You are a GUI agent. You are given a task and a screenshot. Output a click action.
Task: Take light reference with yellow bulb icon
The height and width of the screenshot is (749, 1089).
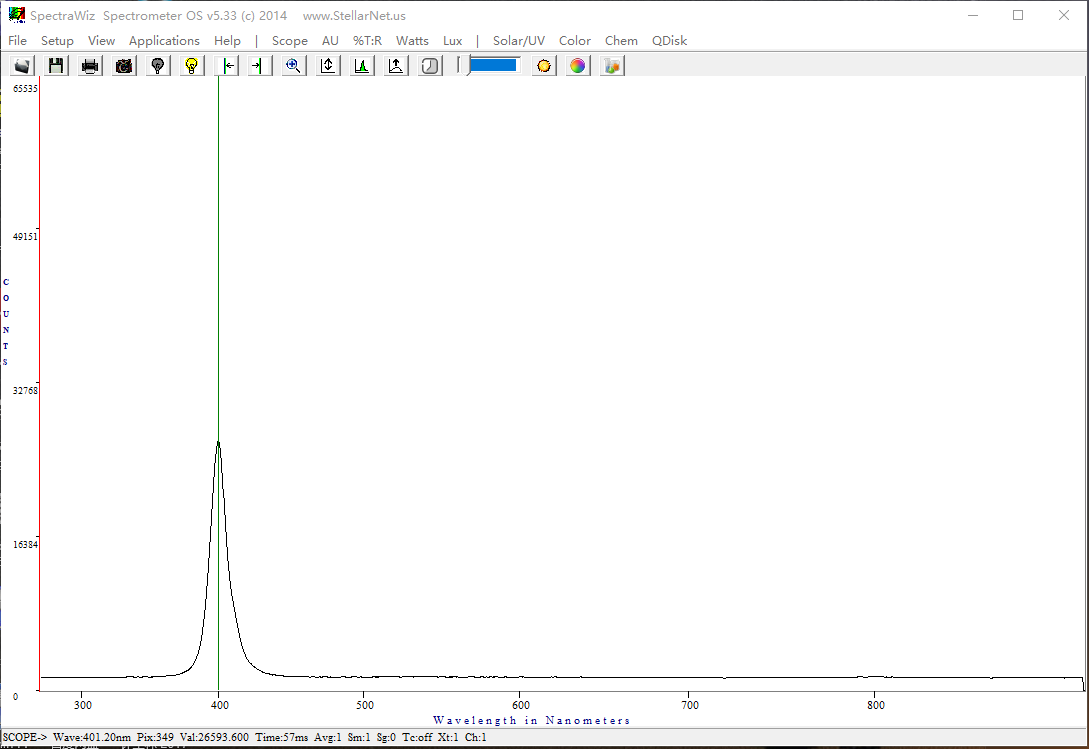(x=192, y=66)
